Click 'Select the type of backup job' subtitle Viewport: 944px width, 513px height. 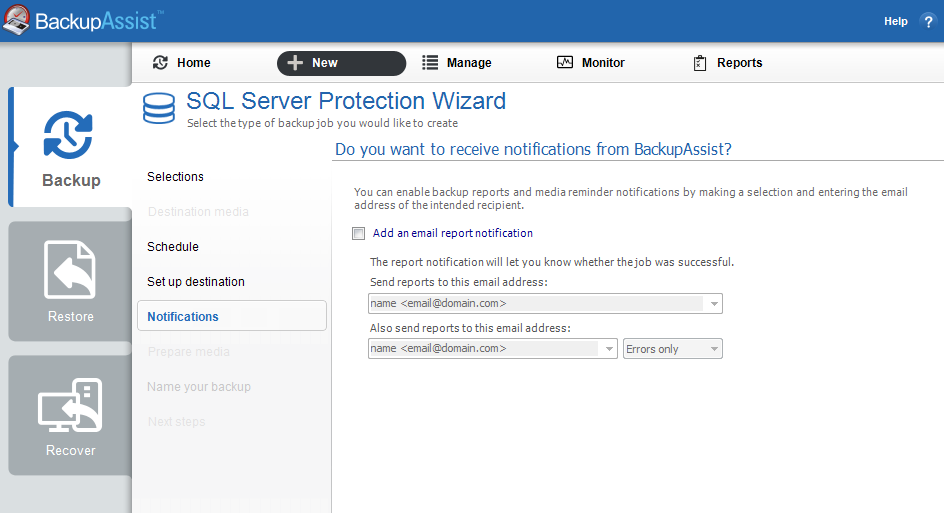[x=322, y=123]
